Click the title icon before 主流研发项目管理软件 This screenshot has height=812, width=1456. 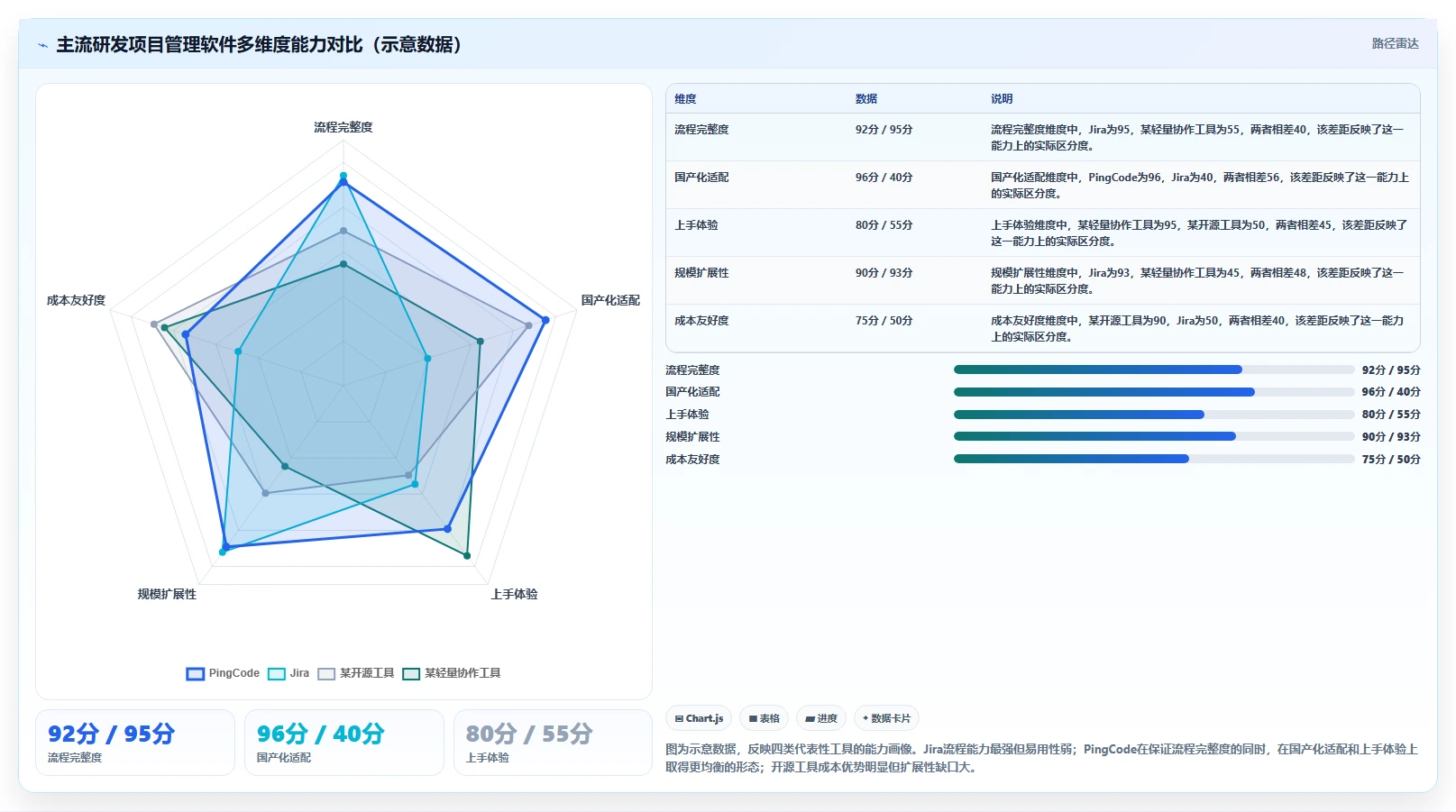point(42,45)
